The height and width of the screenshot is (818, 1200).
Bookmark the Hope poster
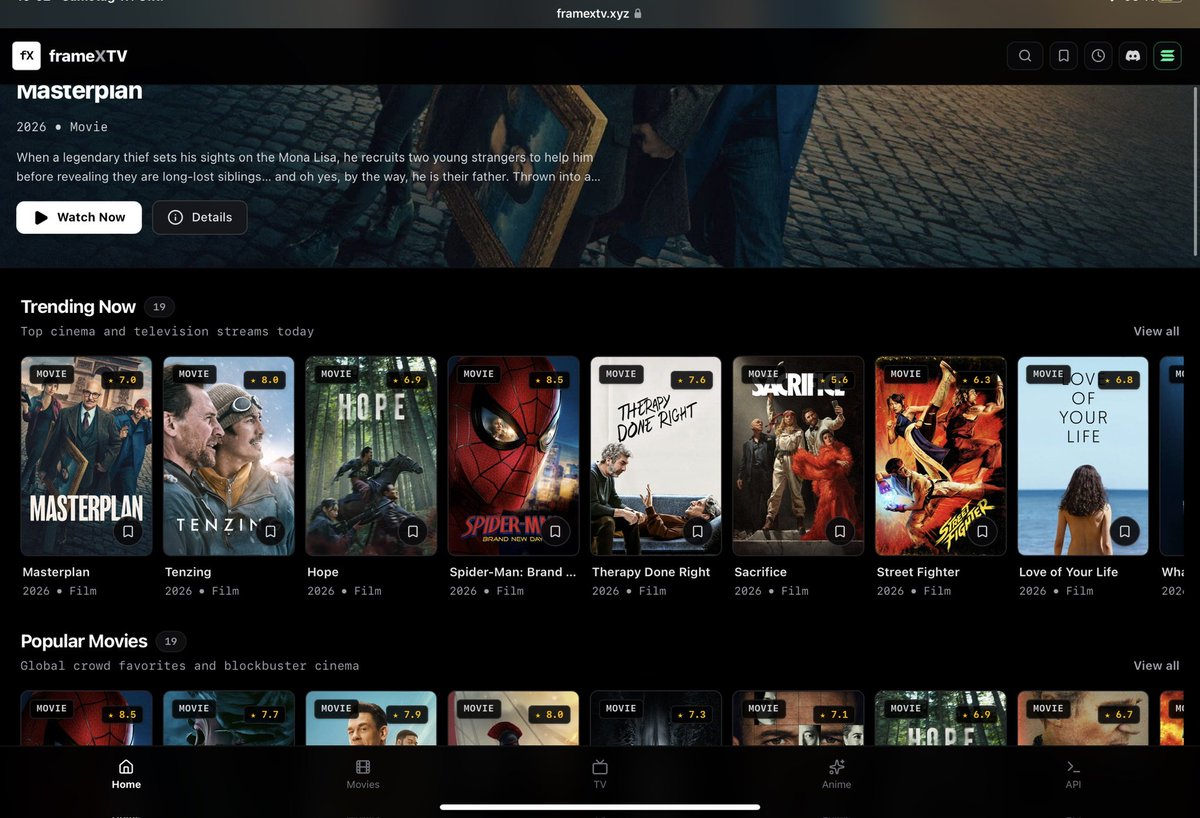coord(413,532)
